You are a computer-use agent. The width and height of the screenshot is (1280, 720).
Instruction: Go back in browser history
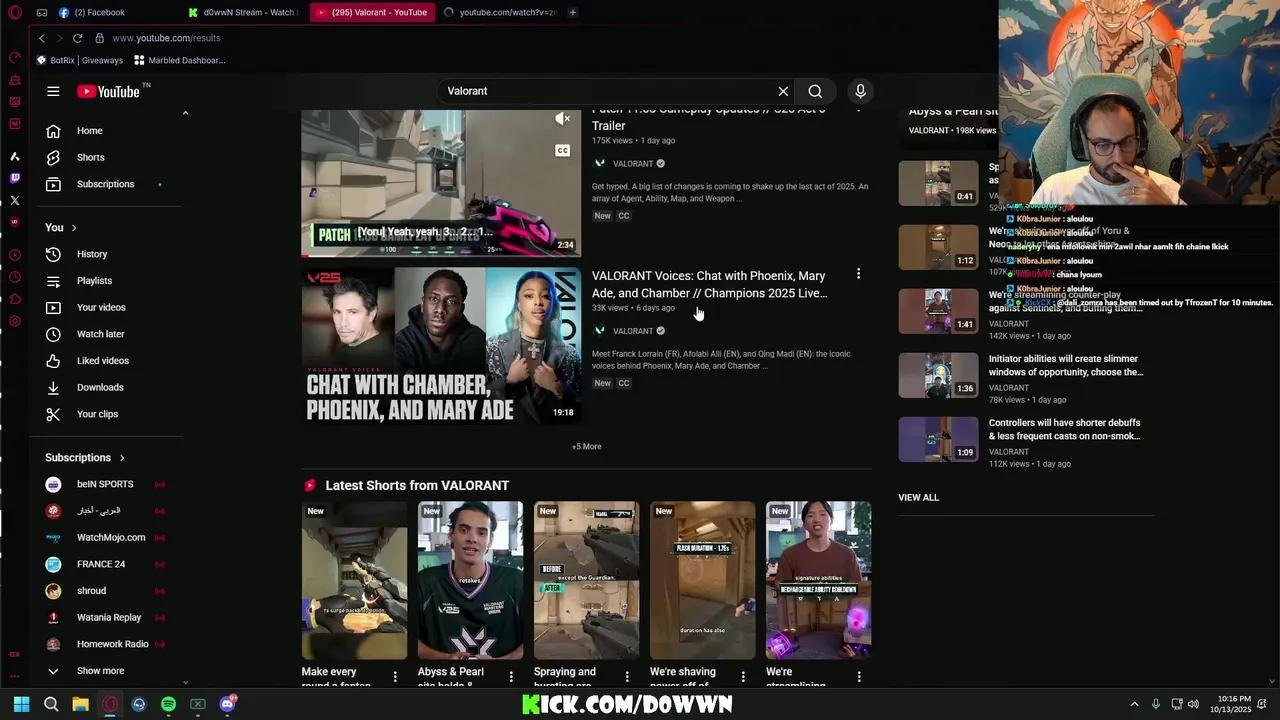pos(41,38)
